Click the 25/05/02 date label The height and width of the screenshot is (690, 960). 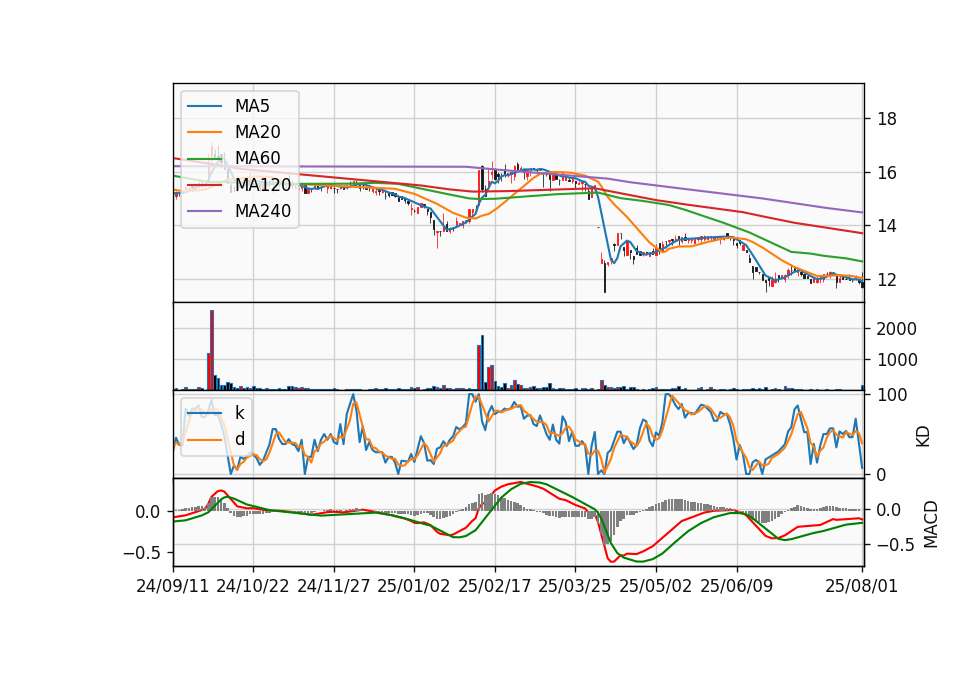pos(656,586)
